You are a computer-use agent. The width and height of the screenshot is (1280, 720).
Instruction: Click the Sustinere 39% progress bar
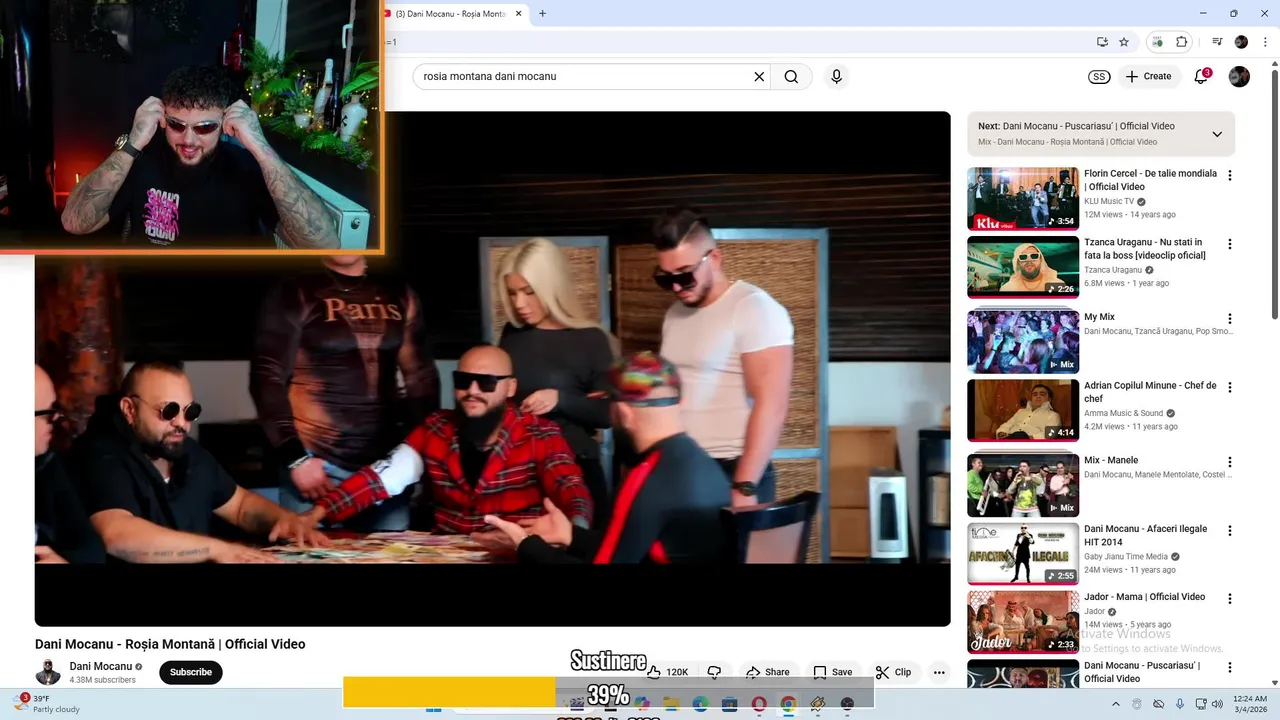point(608,692)
